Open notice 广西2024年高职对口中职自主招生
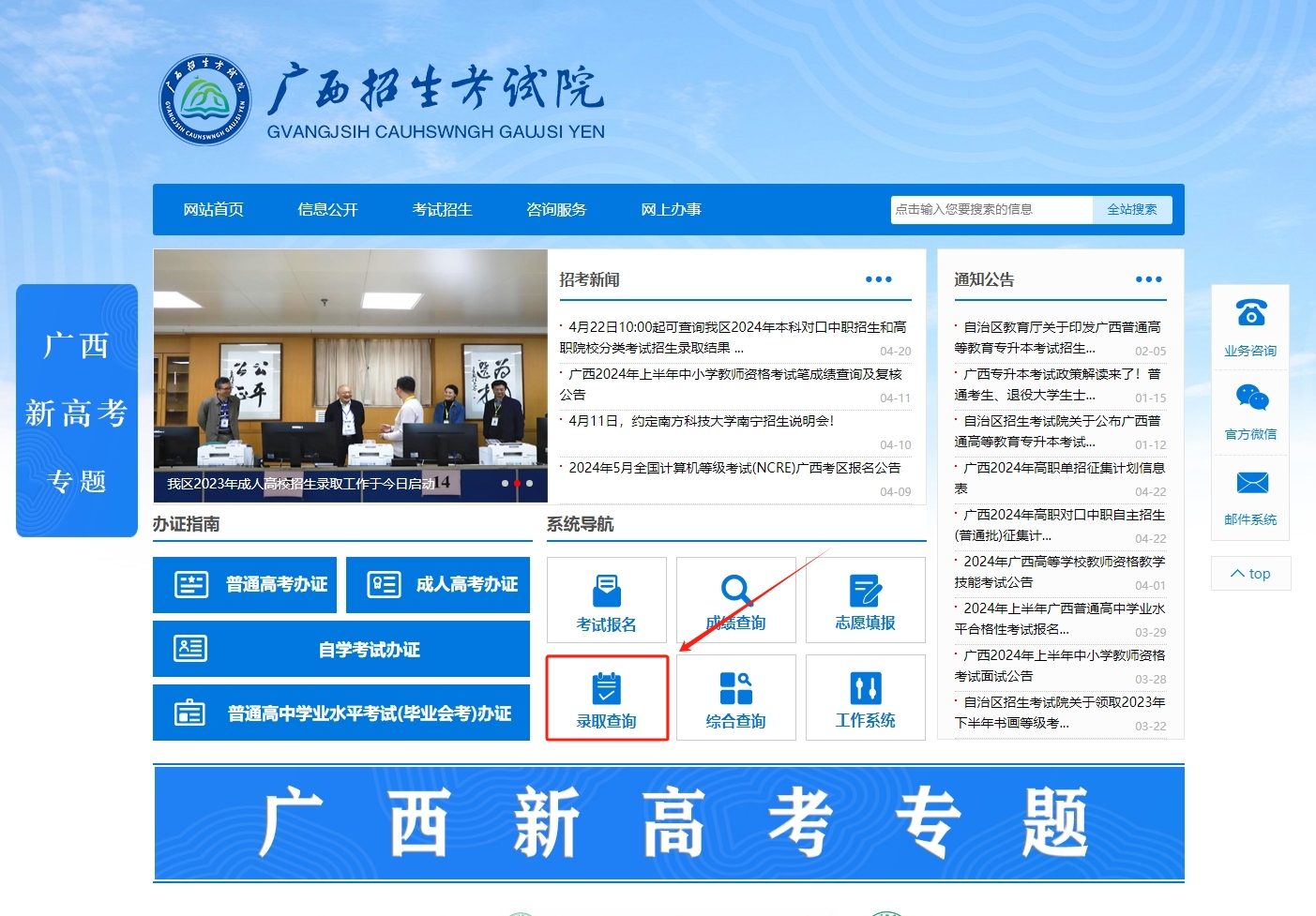 pyautogui.click(x=1060, y=525)
